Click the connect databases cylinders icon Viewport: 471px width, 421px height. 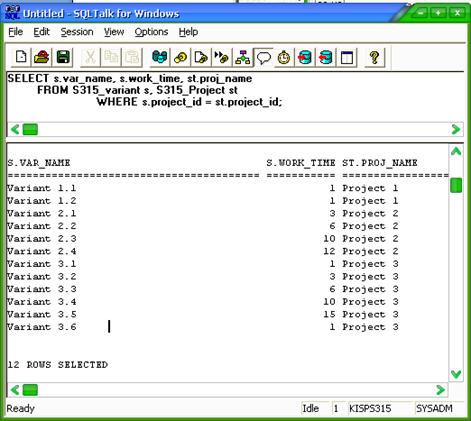[x=160, y=57]
